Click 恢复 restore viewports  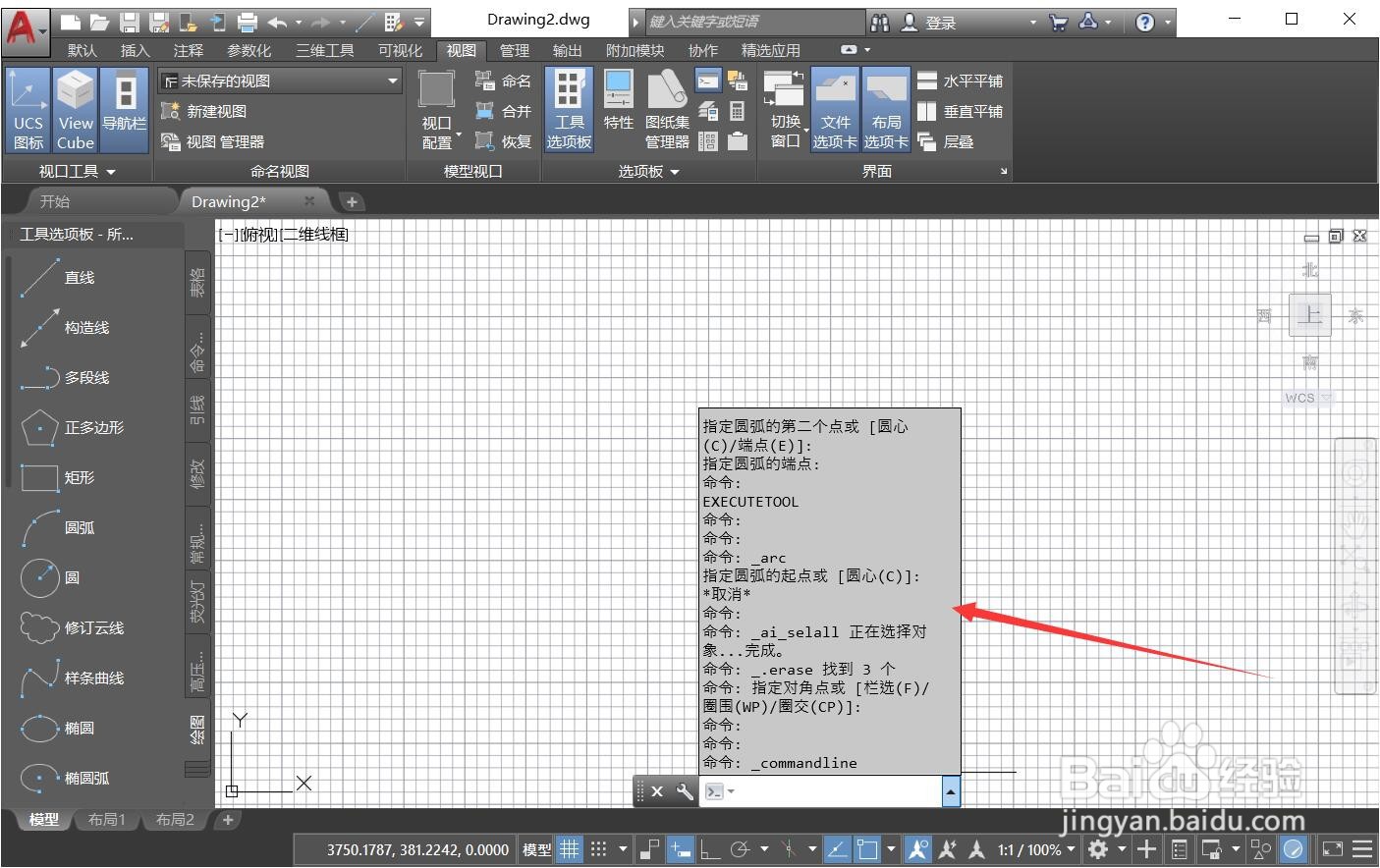pyautogui.click(x=503, y=141)
